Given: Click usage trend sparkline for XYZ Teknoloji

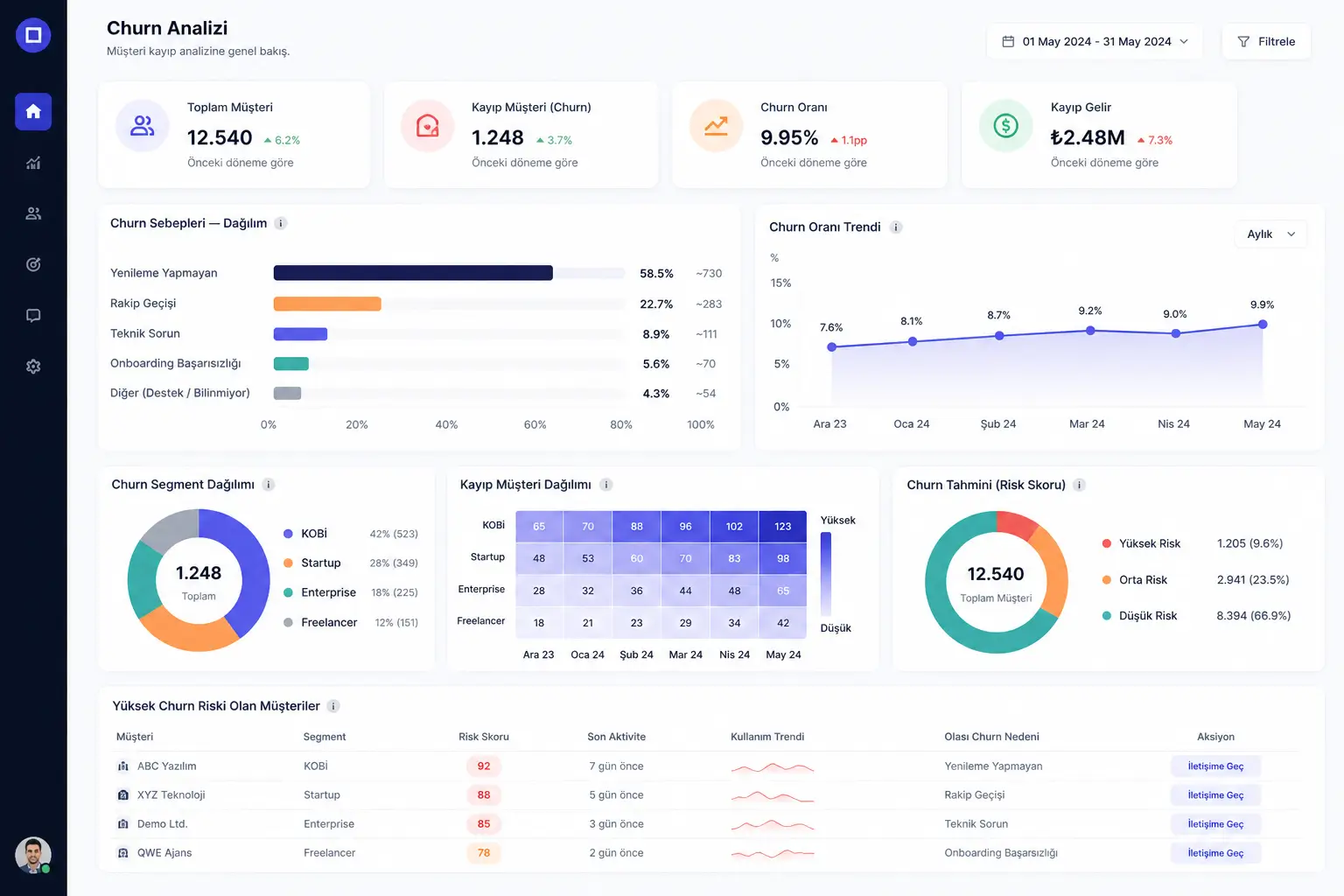Looking at the screenshot, I should point(773,796).
